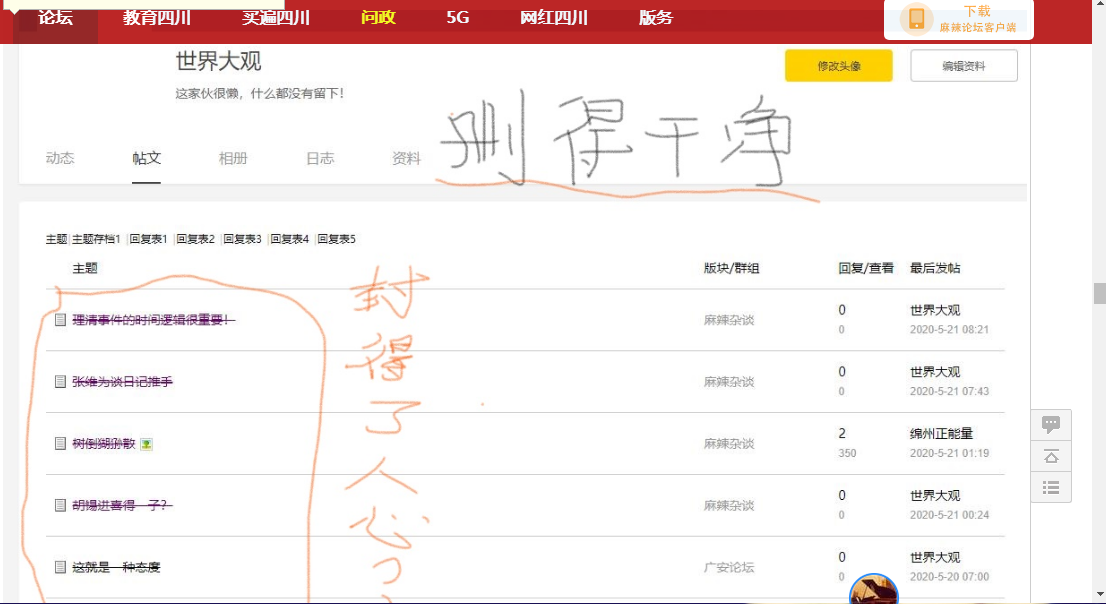
Task: Click the round avatar thumbnail near bottom right
Action: (874, 589)
